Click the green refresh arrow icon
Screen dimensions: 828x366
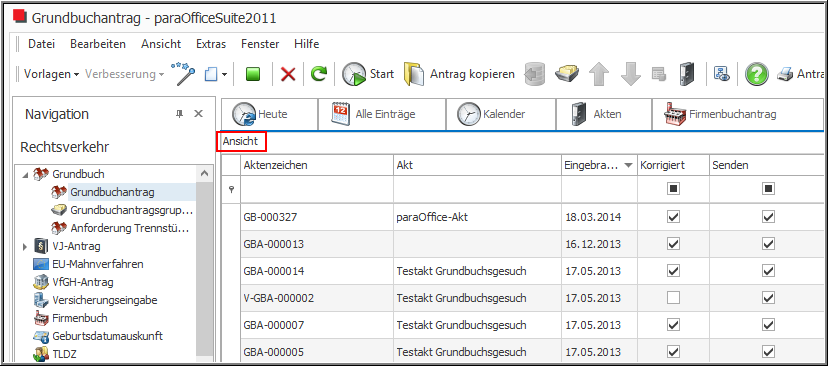click(x=318, y=74)
